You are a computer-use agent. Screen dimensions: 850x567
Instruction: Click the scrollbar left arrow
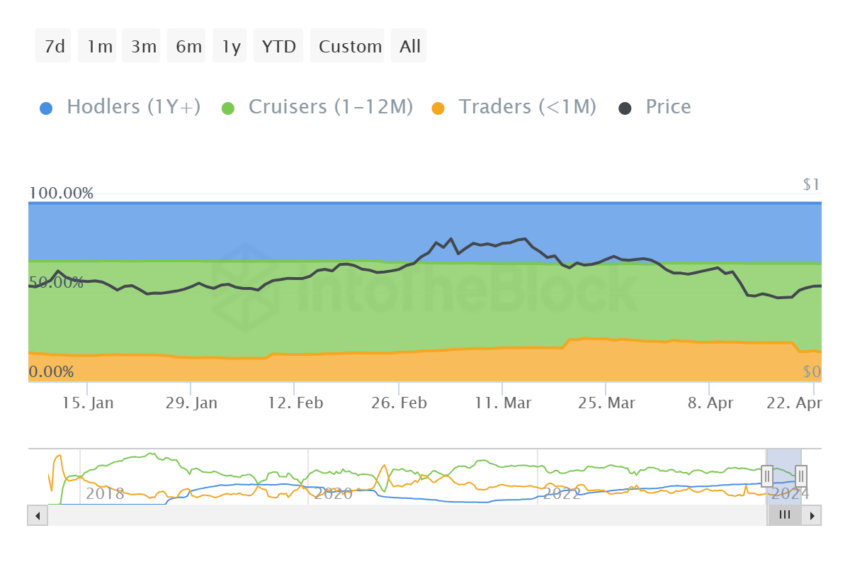point(38,515)
